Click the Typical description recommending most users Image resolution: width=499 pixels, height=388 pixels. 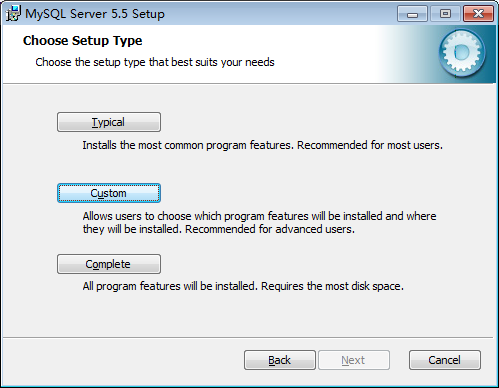(263, 145)
